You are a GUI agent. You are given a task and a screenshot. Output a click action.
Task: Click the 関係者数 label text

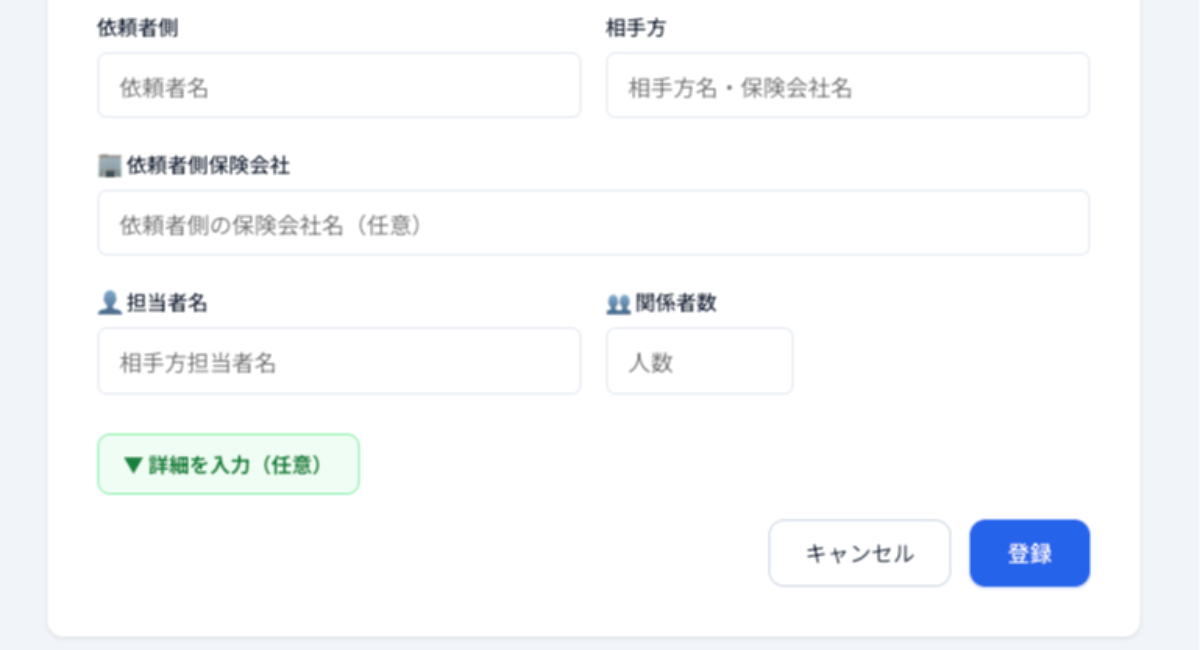point(676,303)
